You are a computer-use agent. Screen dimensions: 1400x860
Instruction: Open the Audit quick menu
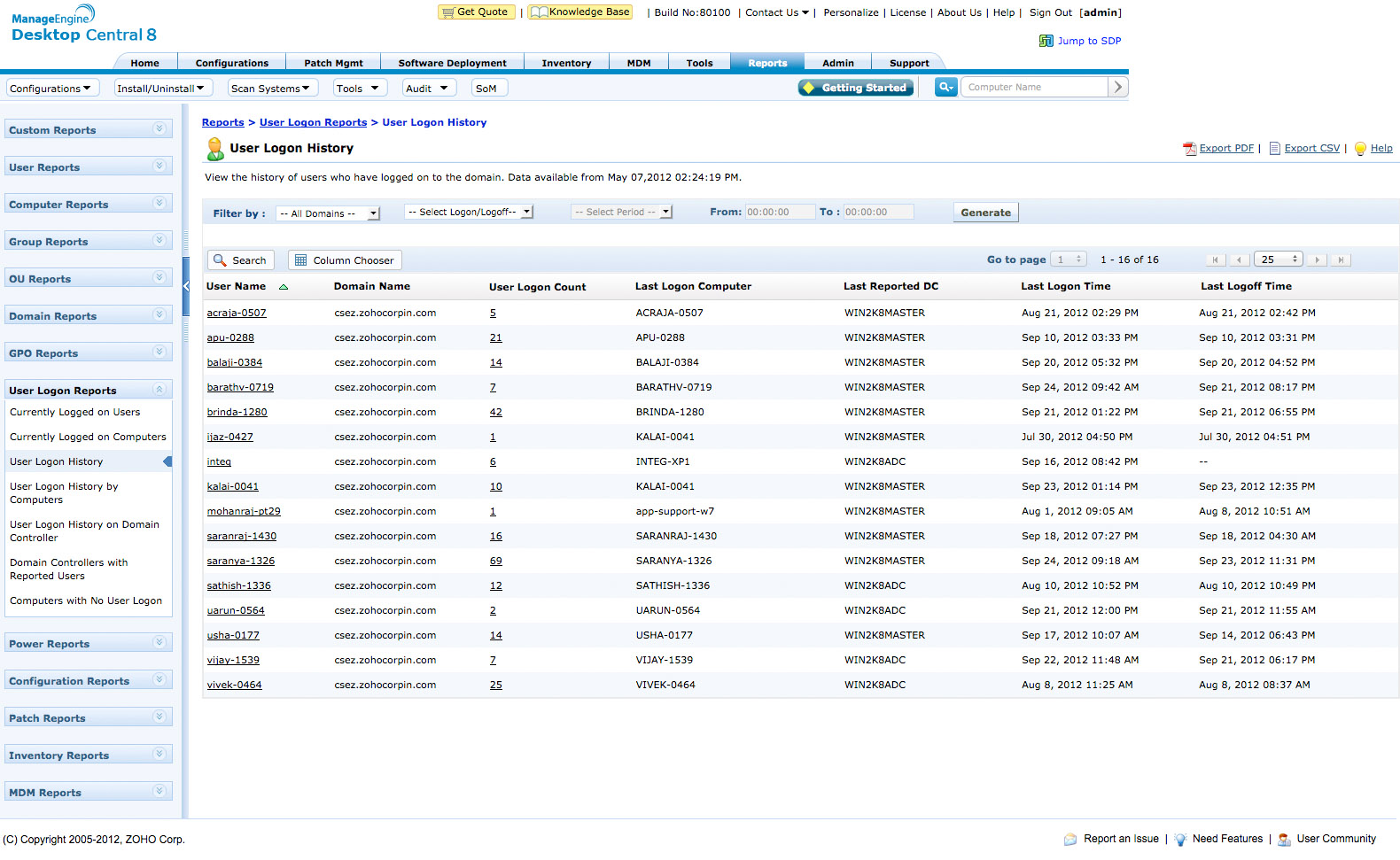429,89
